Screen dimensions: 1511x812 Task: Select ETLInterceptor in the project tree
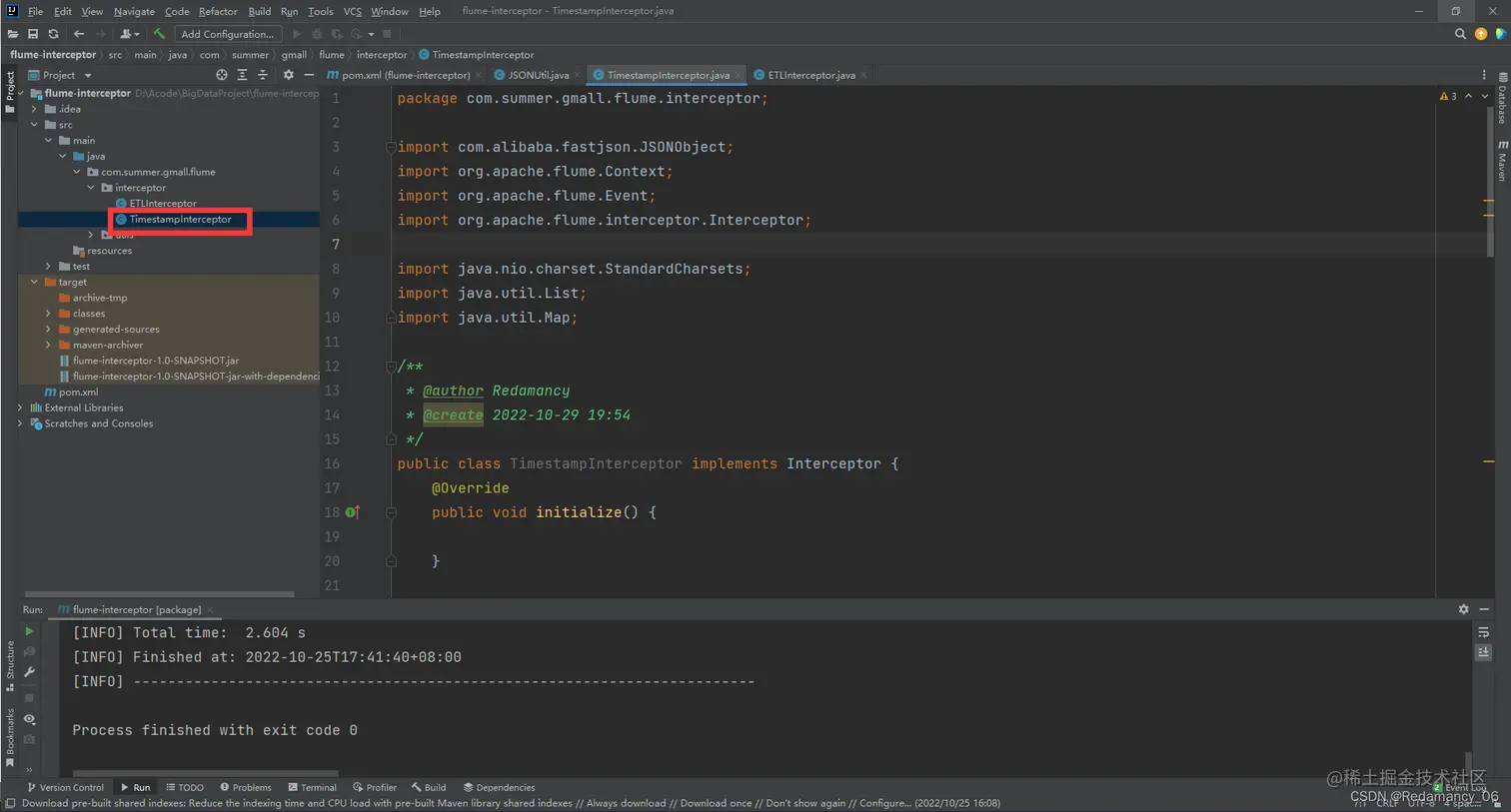[x=163, y=203]
